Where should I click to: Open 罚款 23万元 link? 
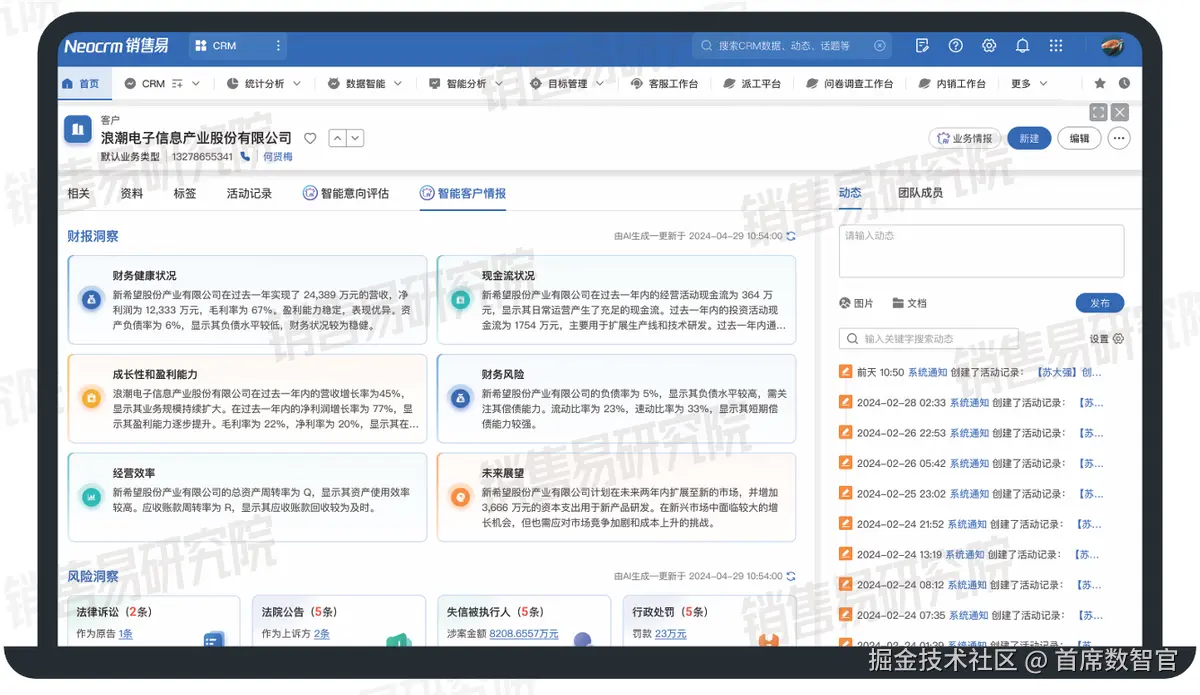click(x=671, y=634)
